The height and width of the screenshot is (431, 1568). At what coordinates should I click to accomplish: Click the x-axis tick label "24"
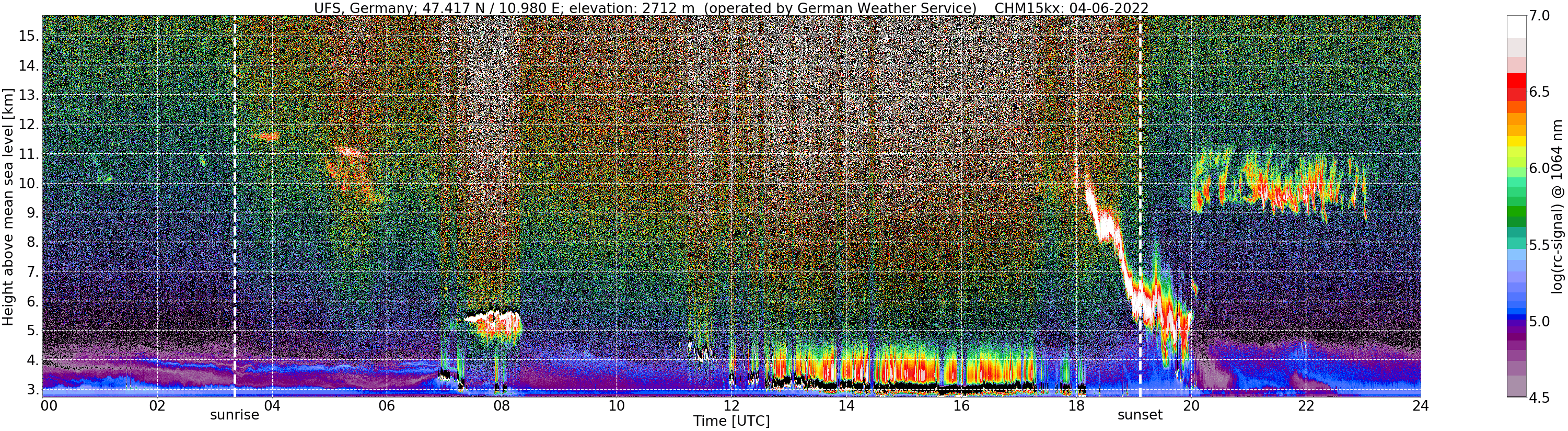tap(1421, 406)
